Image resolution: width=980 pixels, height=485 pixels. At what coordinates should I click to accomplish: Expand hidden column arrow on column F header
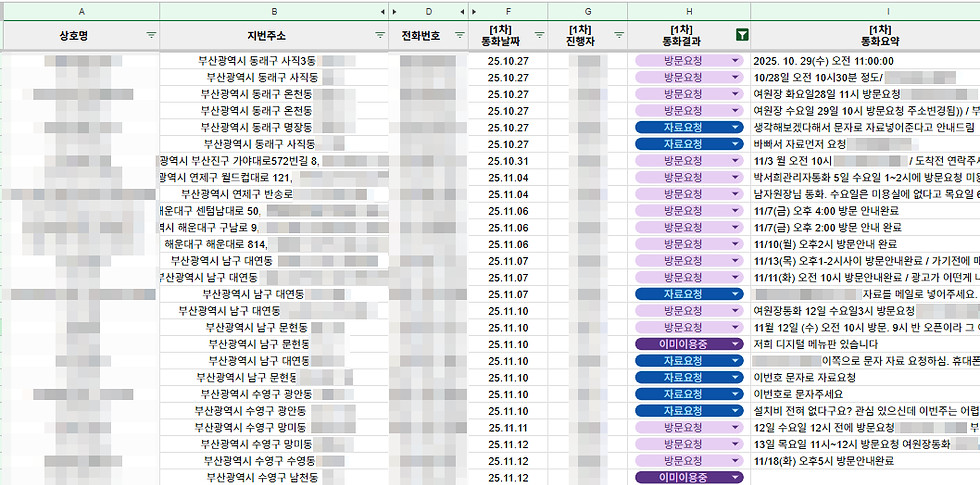tap(474, 12)
